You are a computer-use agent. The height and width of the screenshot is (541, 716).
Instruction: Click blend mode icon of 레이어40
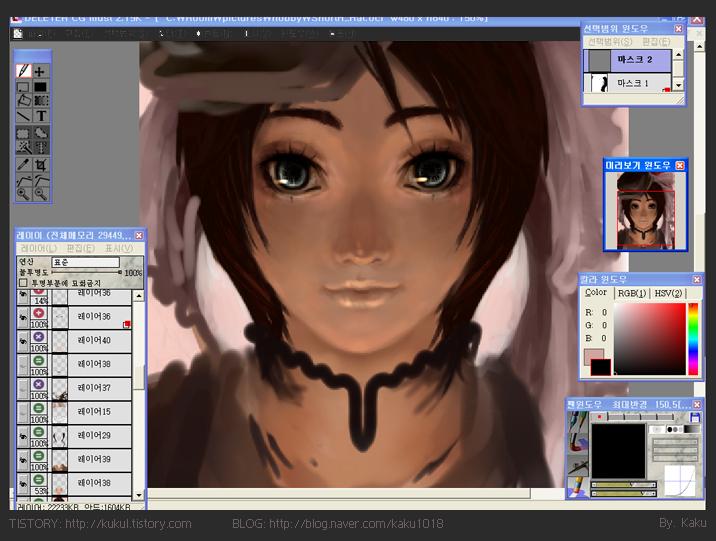39,336
